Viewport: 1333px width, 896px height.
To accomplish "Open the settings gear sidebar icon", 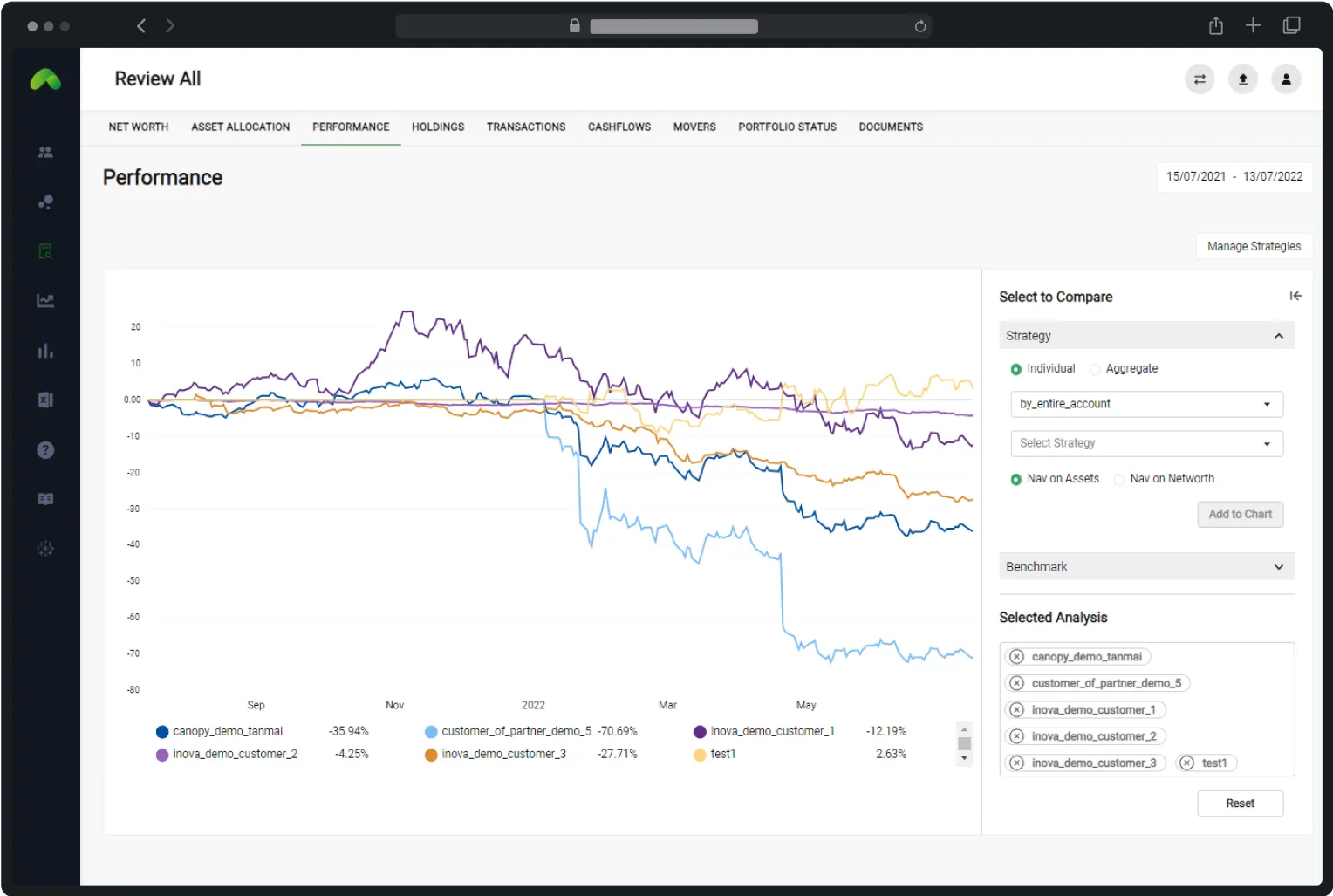I will click(45, 549).
